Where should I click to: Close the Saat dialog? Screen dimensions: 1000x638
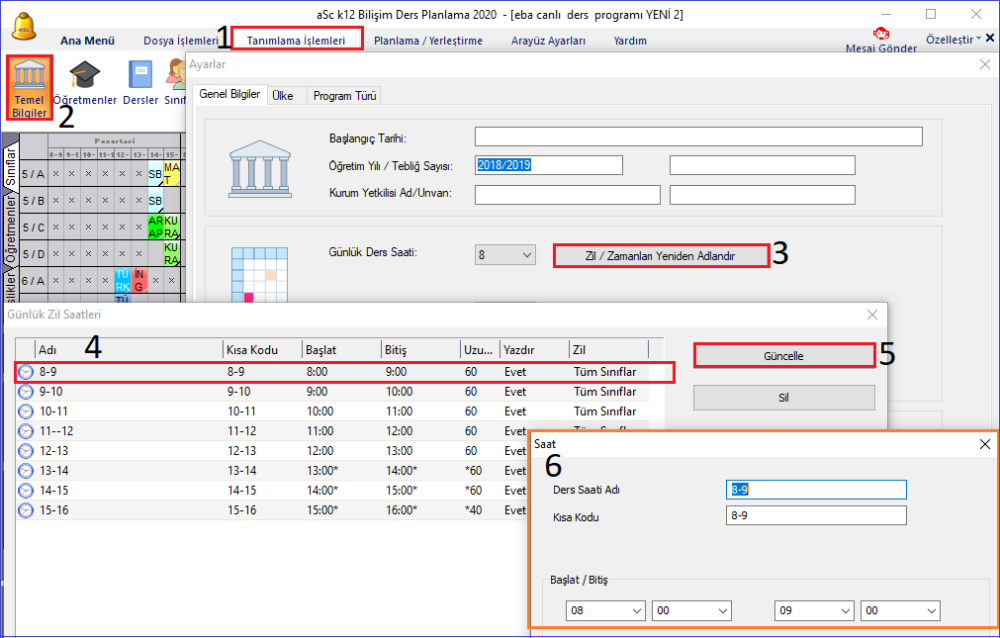tap(985, 444)
